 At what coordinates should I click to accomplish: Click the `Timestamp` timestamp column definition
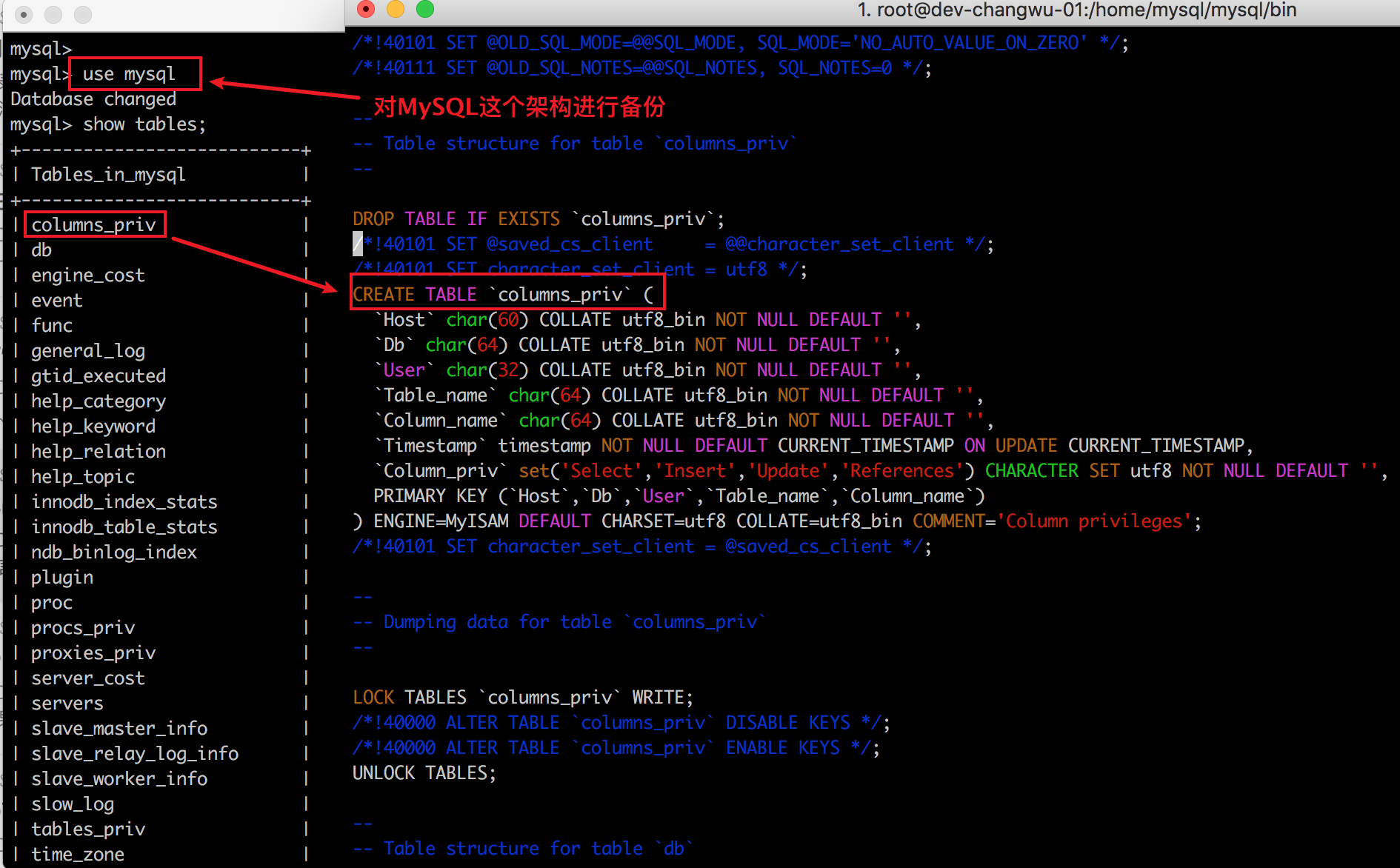tap(814, 446)
